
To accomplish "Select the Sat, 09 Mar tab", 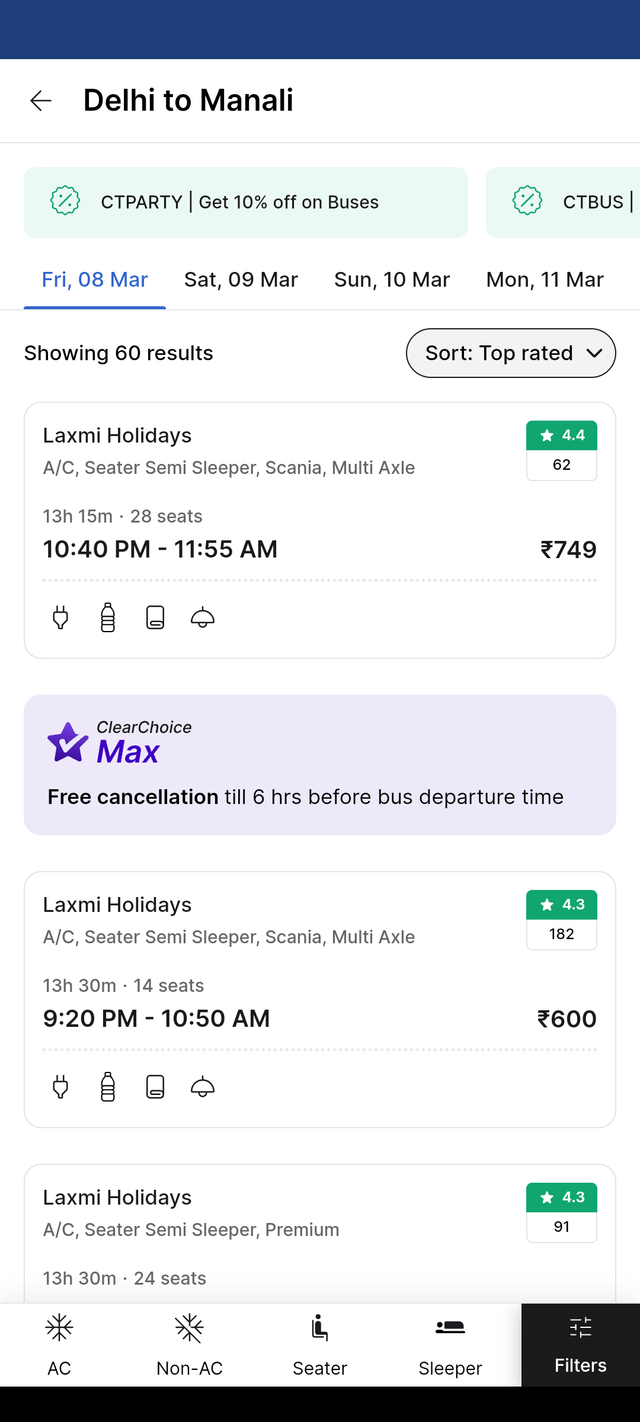I will 241,280.
